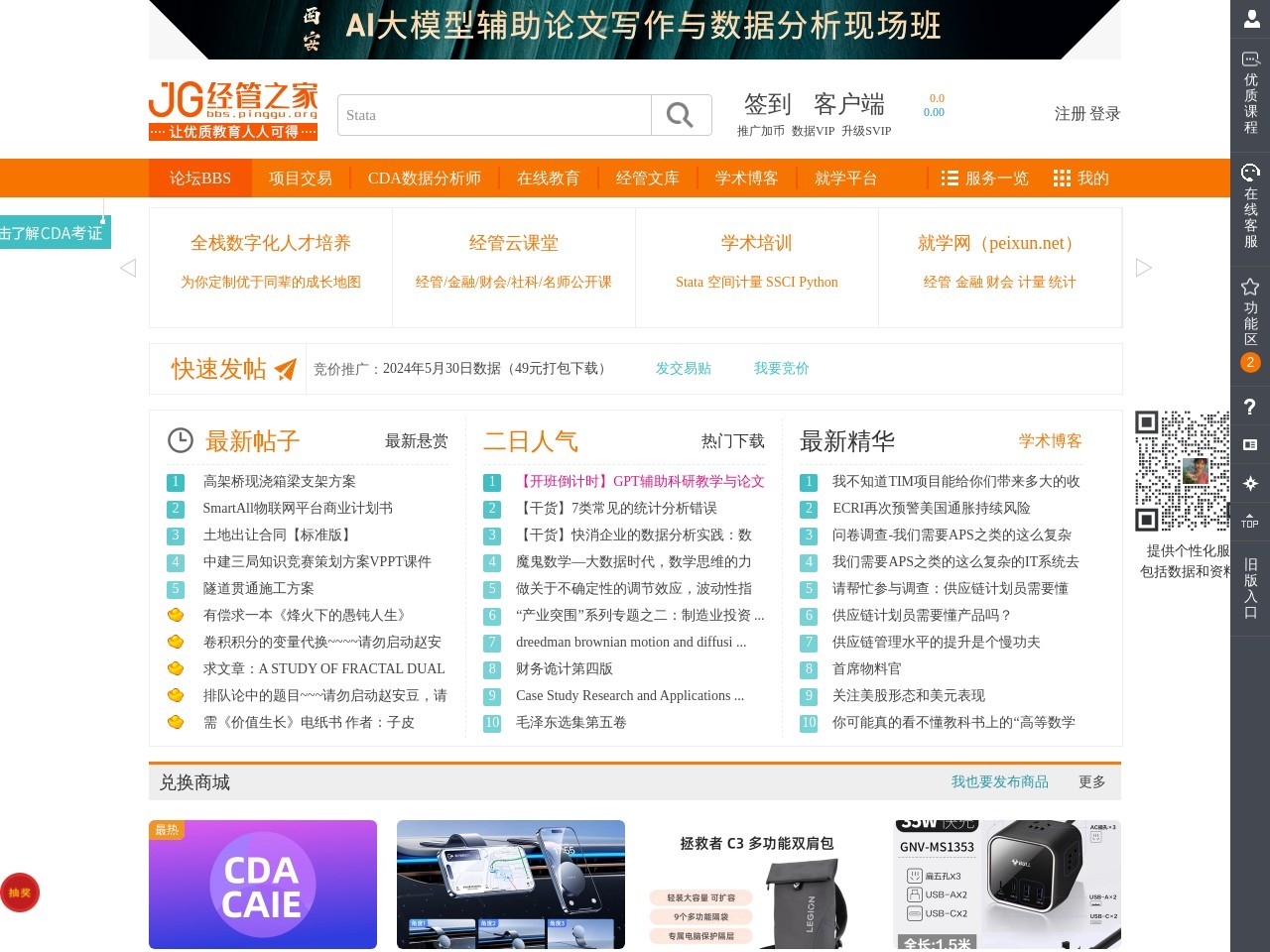Click the 注册 register link
This screenshot has height=952, width=1270.
point(1070,113)
